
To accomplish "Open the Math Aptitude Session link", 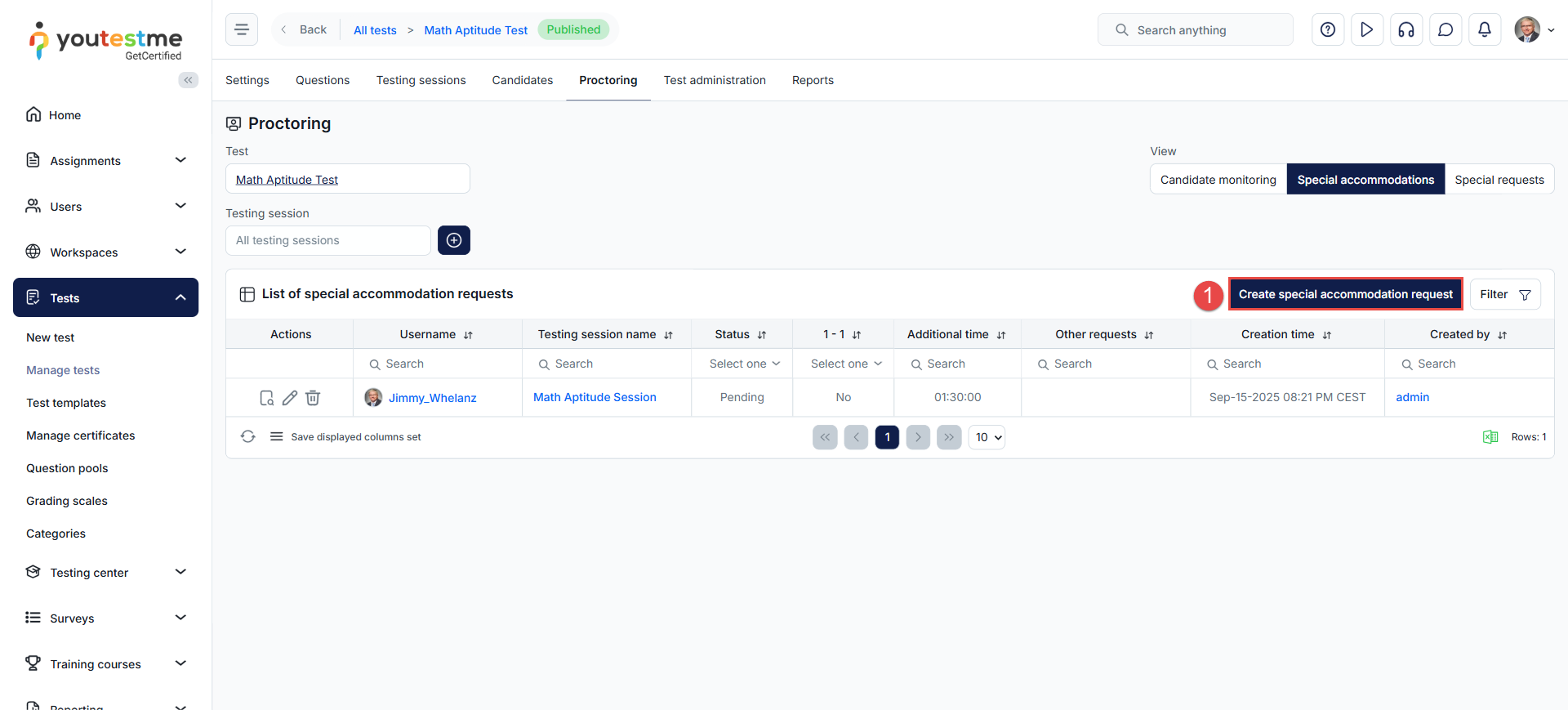I will (595, 397).
